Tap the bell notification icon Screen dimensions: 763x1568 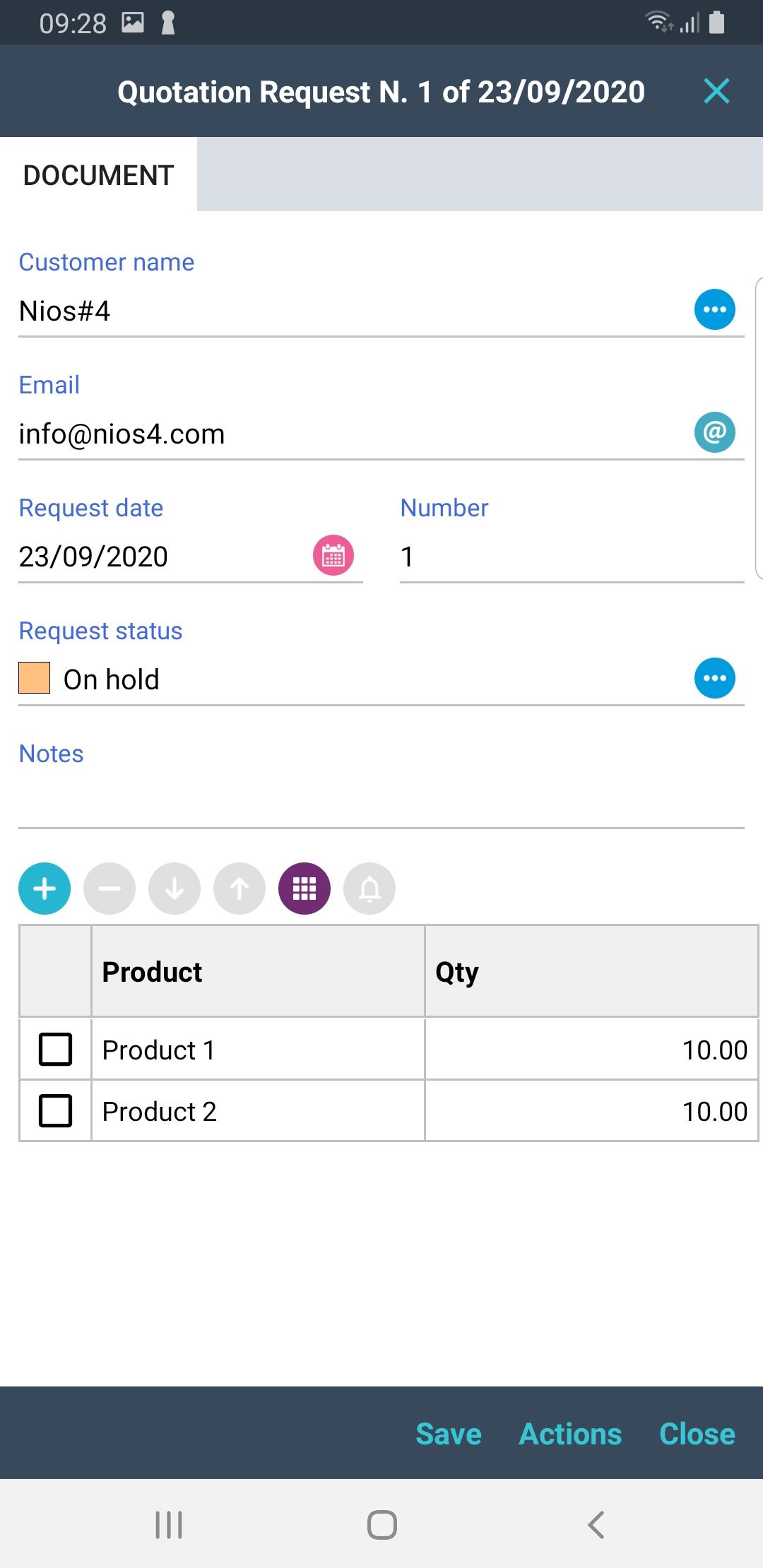pyautogui.click(x=369, y=889)
